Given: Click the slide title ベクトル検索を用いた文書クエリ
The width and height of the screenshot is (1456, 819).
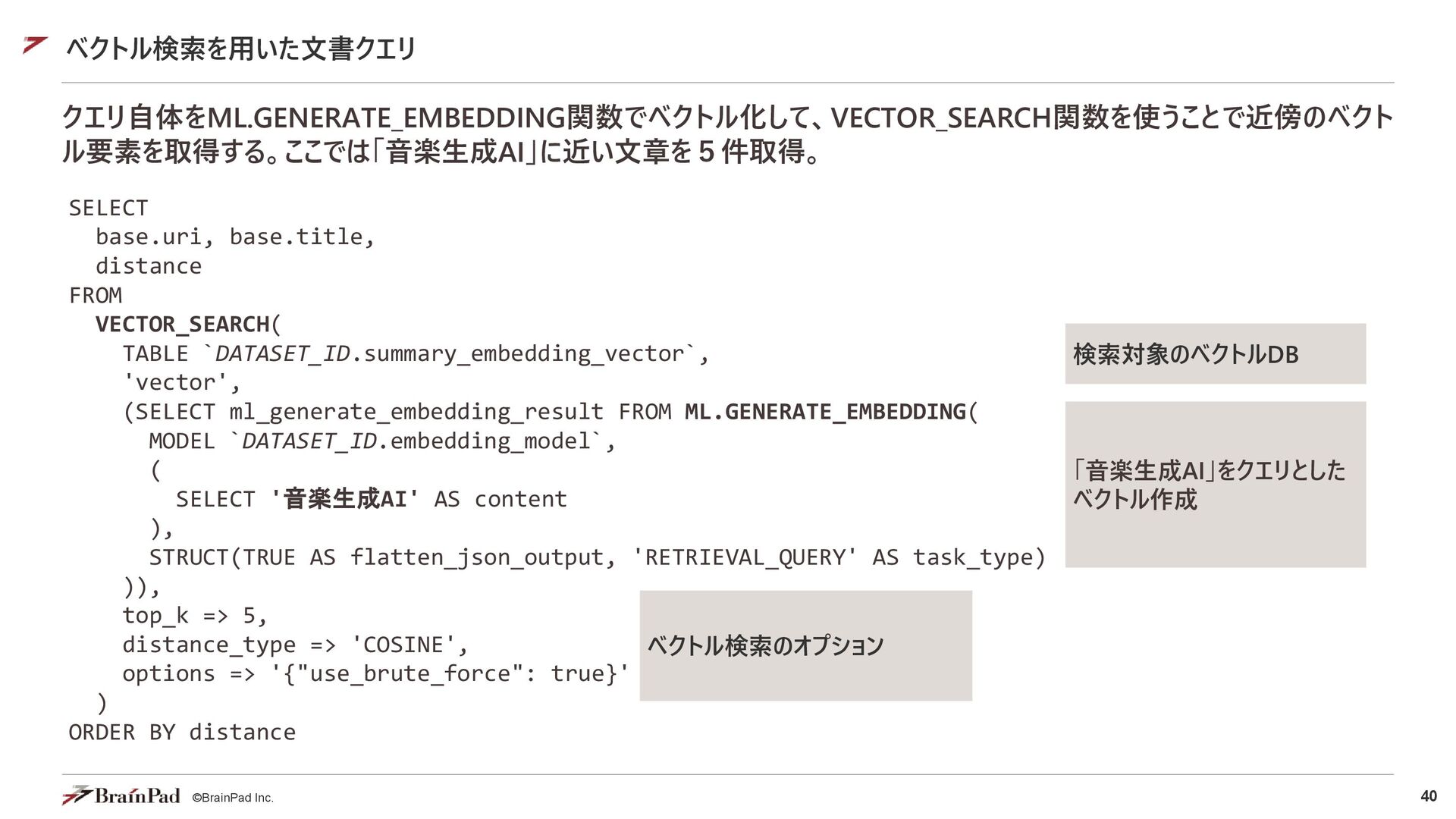Looking at the screenshot, I should [241, 49].
